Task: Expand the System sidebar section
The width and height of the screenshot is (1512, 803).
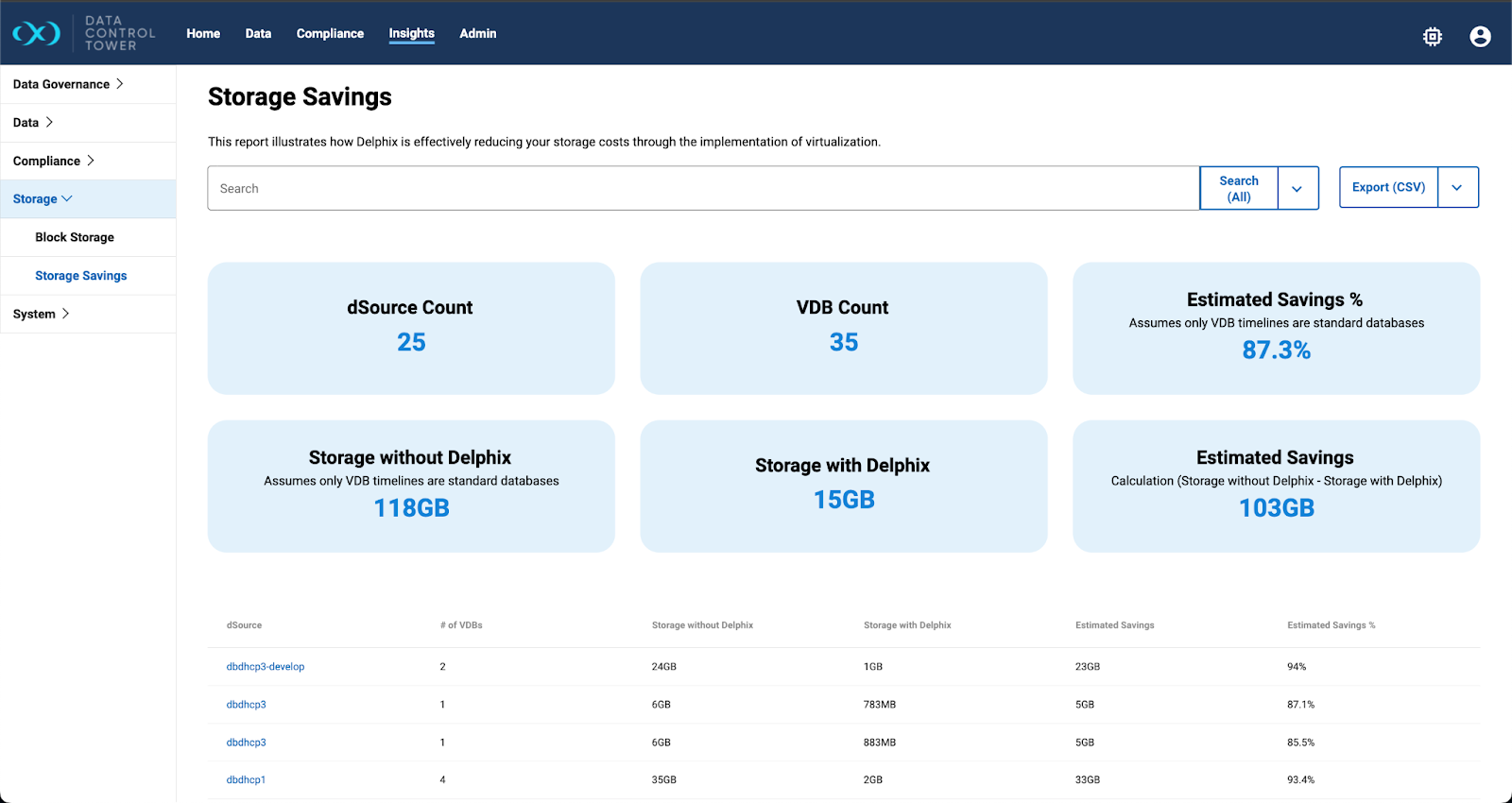Action: click(41, 314)
